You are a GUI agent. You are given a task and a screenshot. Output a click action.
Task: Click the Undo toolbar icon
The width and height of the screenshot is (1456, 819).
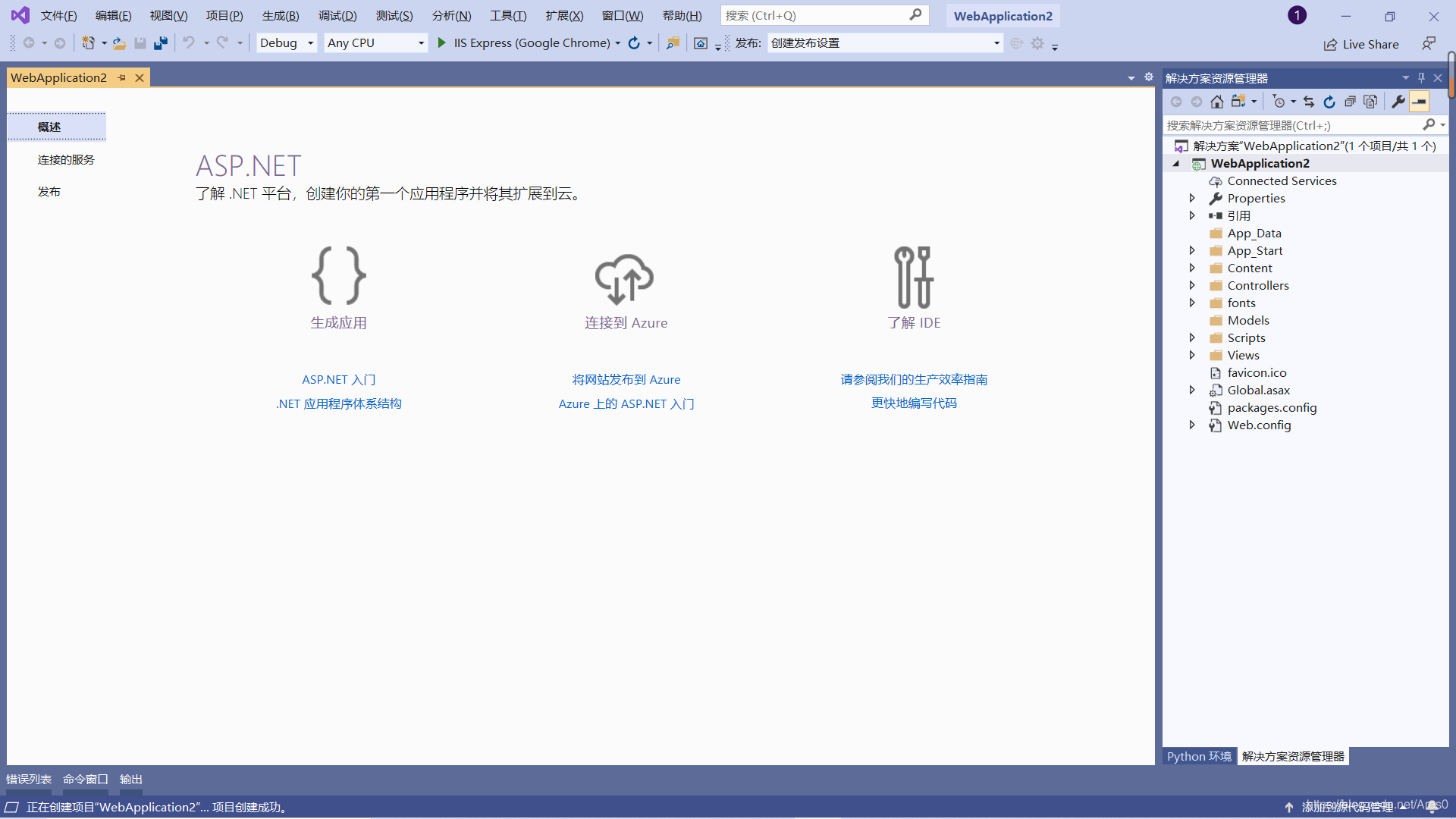pos(190,42)
